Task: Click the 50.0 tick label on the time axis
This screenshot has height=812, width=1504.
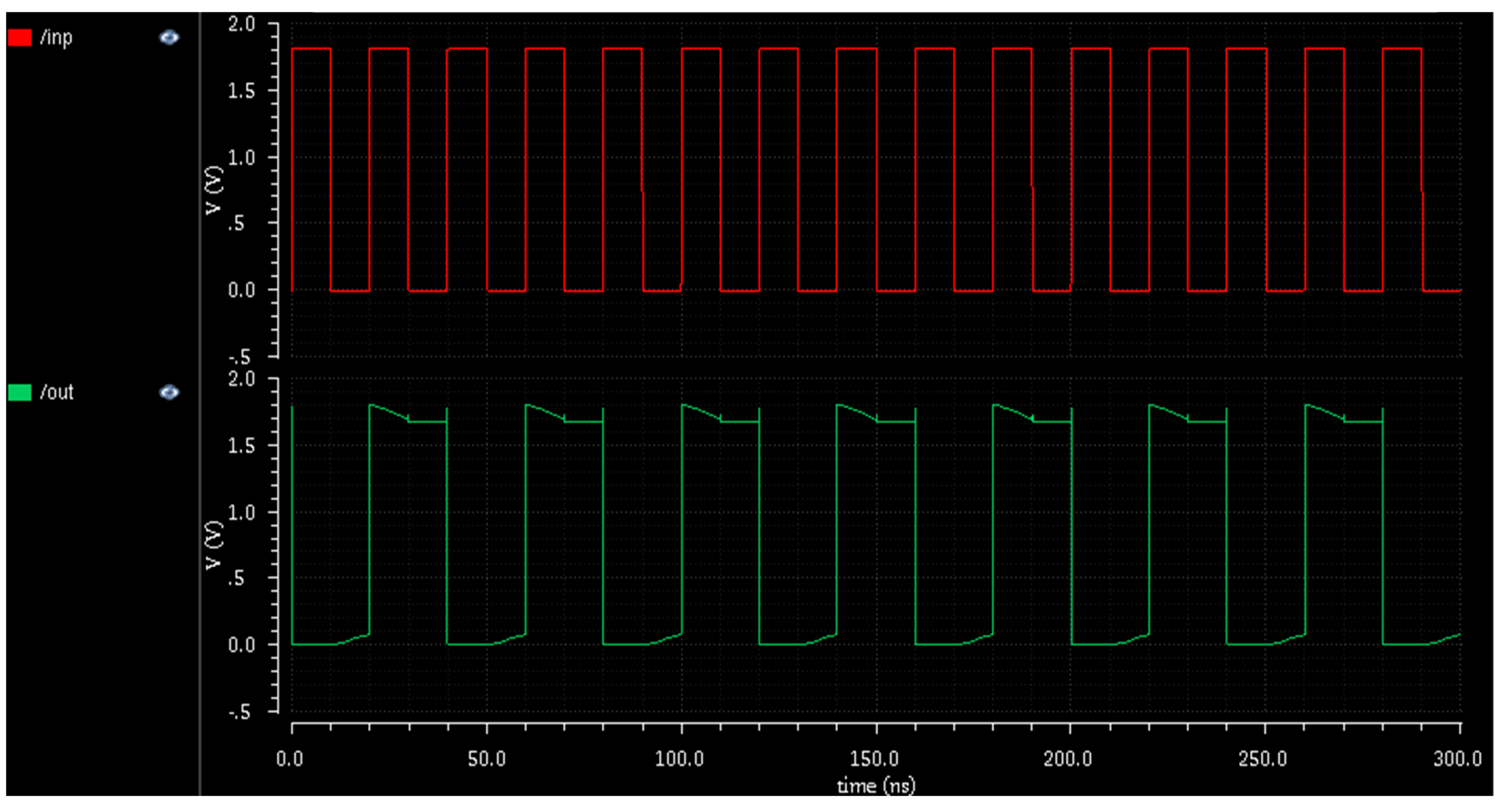Action: [x=486, y=759]
